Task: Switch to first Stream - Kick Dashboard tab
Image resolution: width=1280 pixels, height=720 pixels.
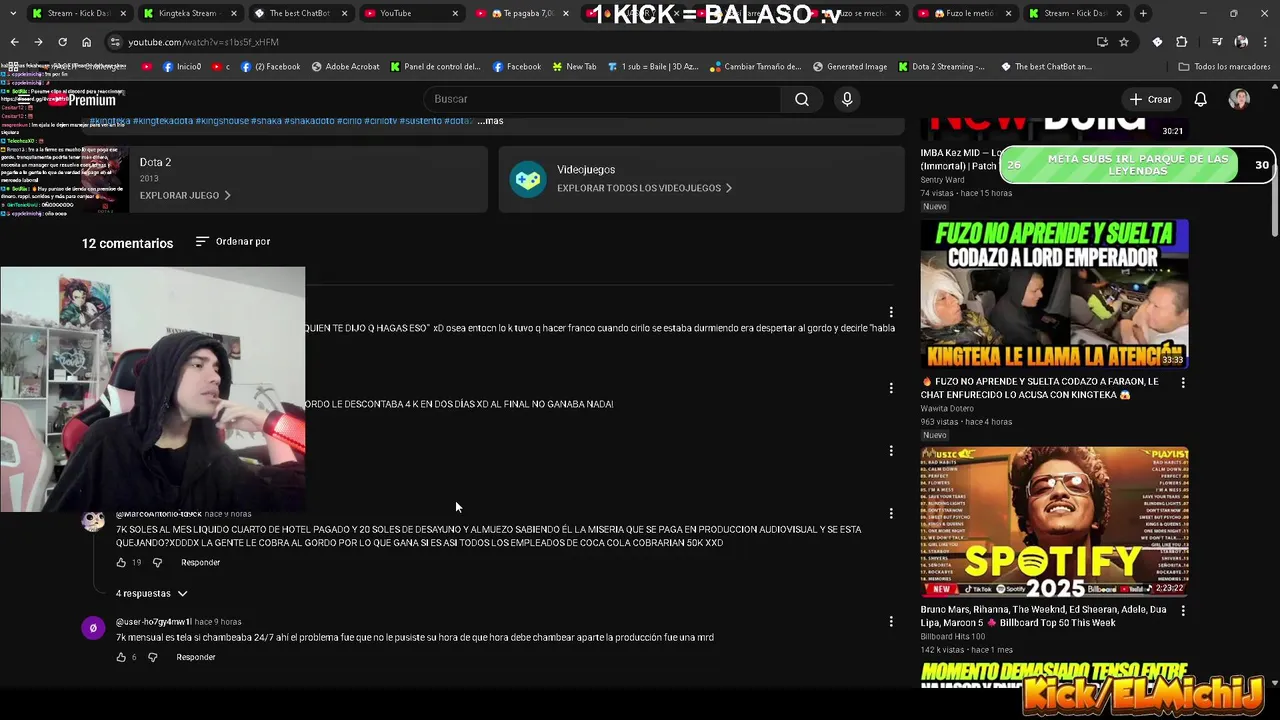Action: click(78, 13)
